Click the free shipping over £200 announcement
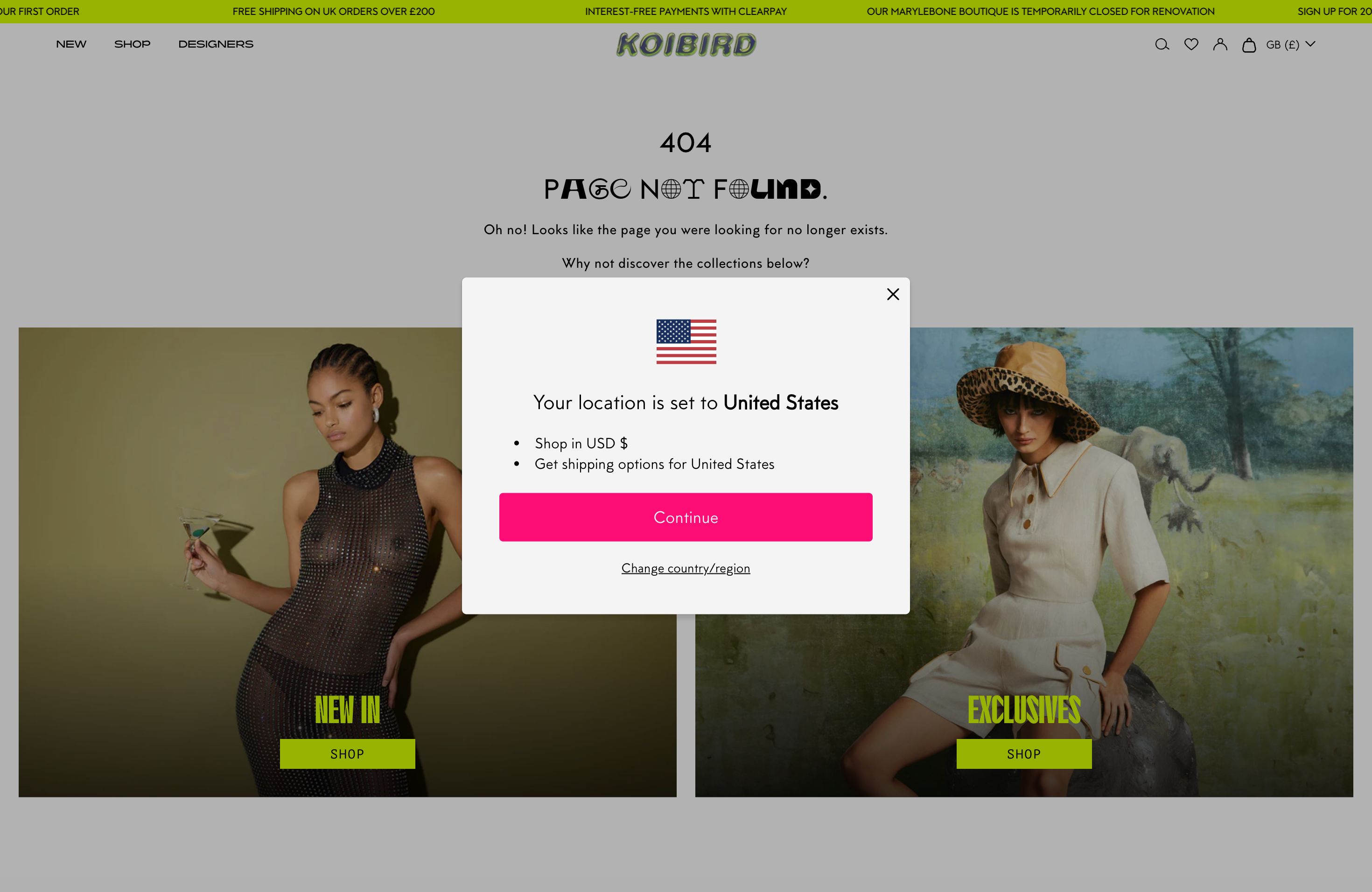Viewport: 1372px width, 892px height. point(333,12)
